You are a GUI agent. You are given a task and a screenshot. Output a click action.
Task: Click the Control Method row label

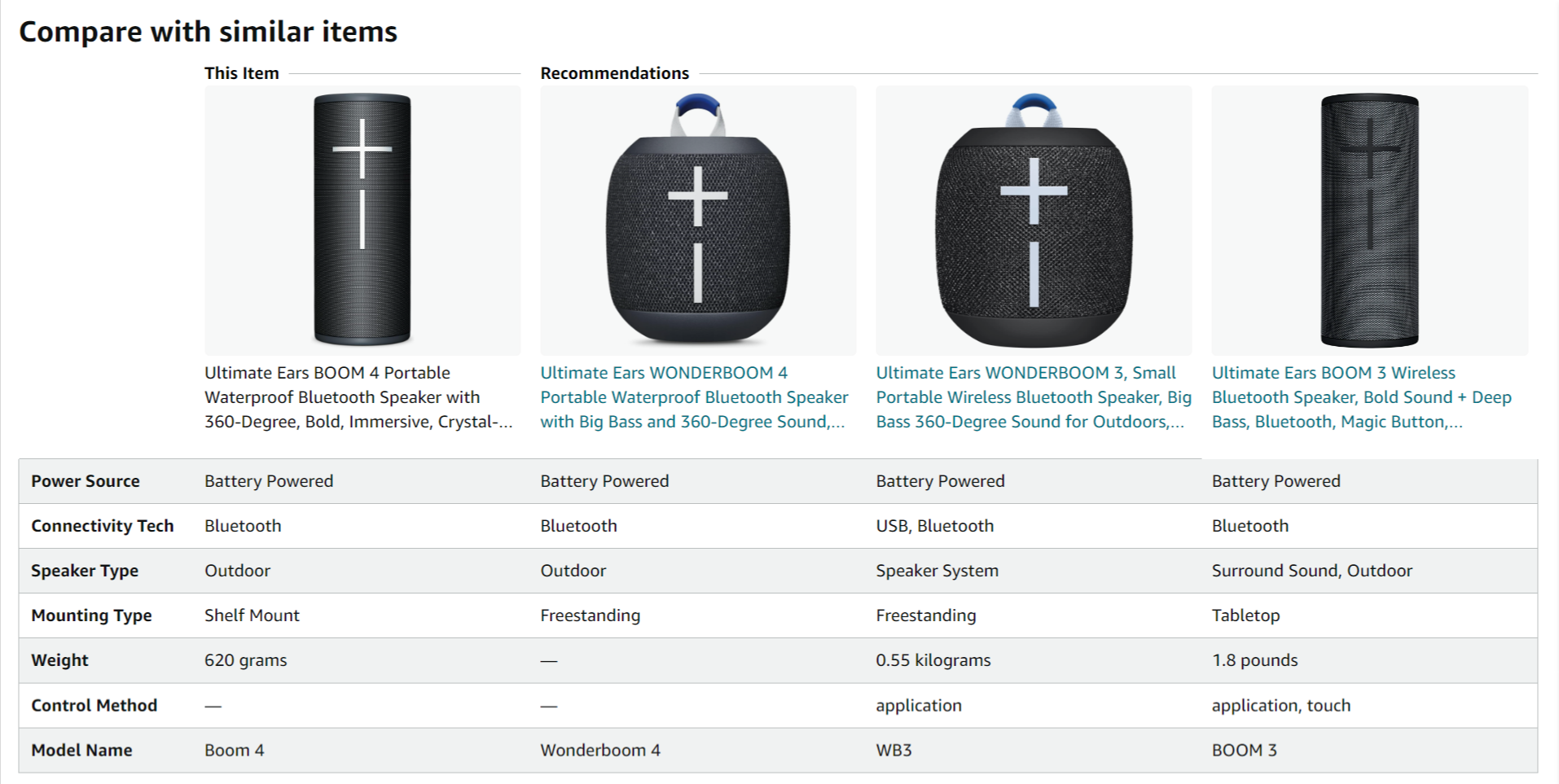pyautogui.click(x=94, y=706)
